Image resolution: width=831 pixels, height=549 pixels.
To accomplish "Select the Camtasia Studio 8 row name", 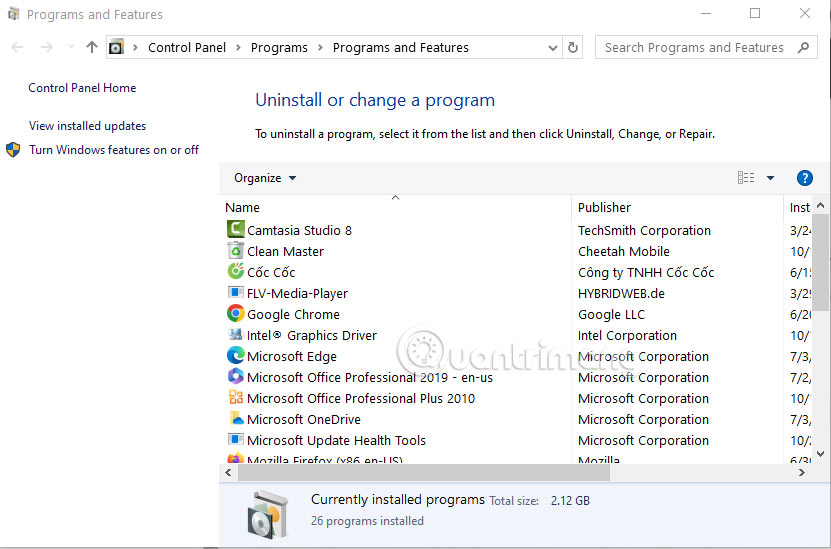I will [x=299, y=231].
